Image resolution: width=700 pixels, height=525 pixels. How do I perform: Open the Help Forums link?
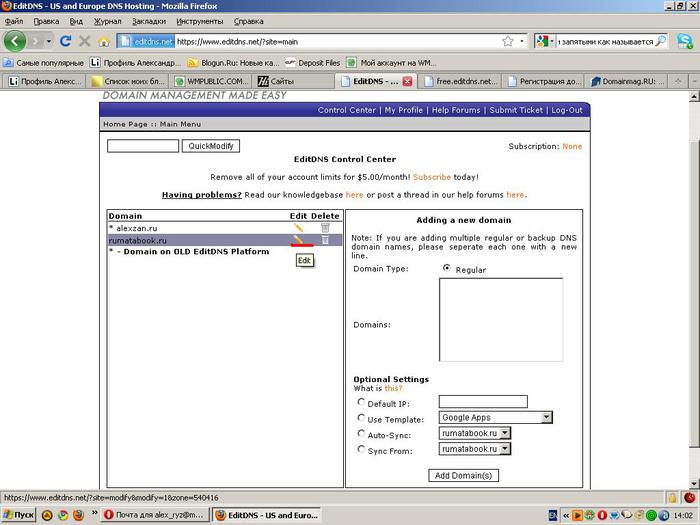(456, 110)
